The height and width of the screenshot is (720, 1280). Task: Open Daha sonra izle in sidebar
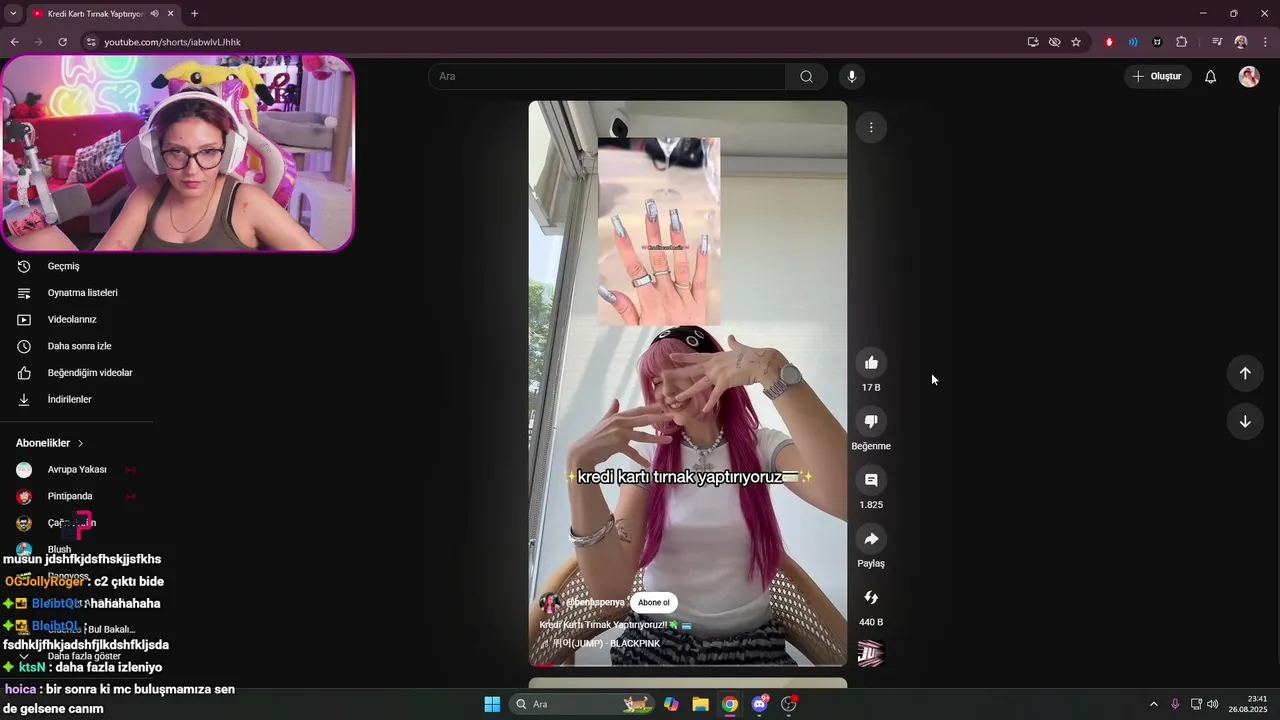pos(79,346)
